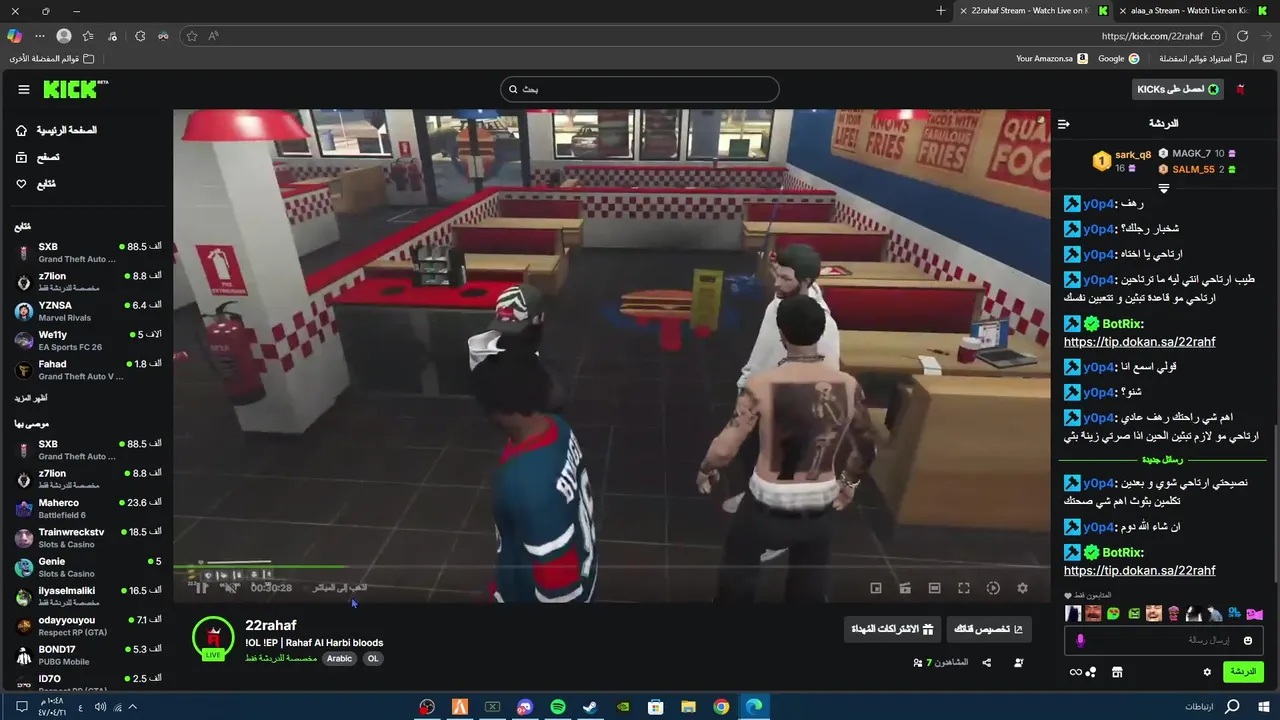Viewport: 1280px width, 720px height.
Task: Open Steam from the taskbar
Action: 590,707
